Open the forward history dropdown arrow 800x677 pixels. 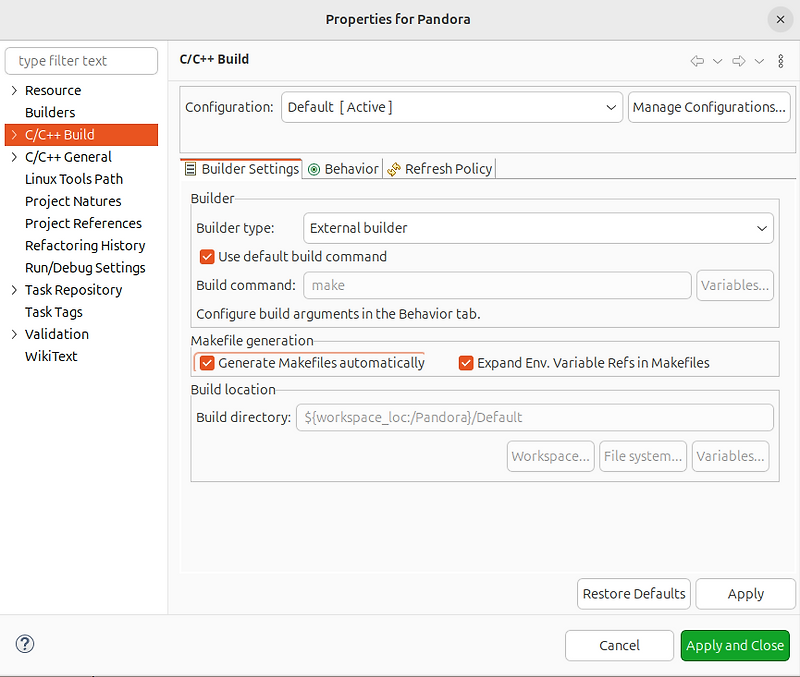tap(759, 61)
